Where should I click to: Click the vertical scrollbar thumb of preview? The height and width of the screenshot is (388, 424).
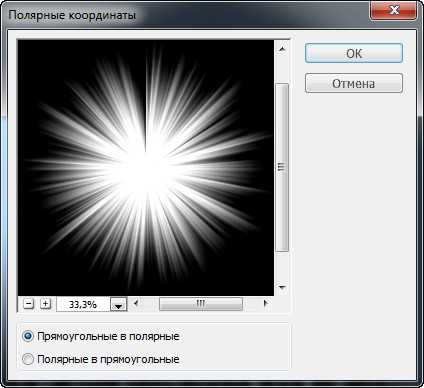(x=282, y=167)
